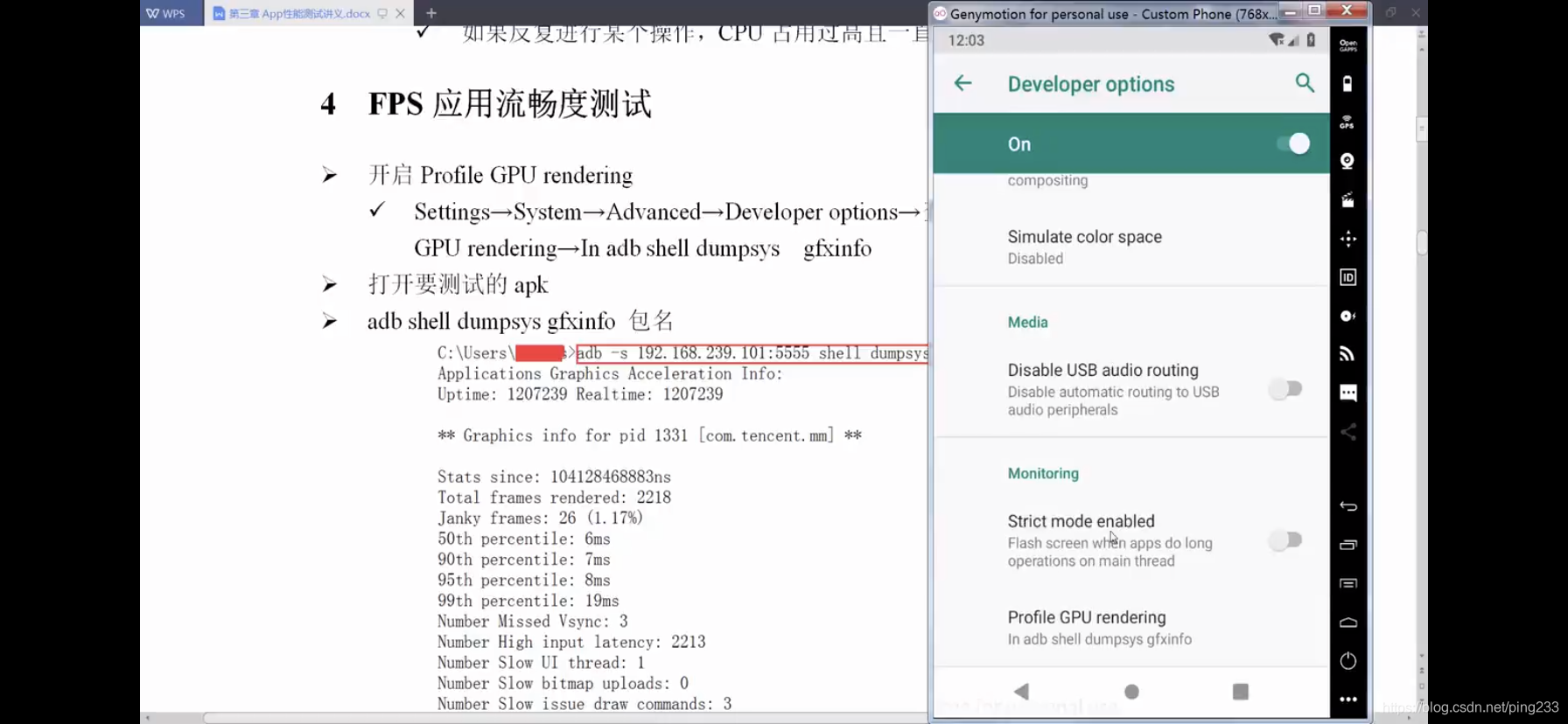The width and height of the screenshot is (1568, 724).
Task: Click the '开启 Profile GPU rendering' bullet line
Action: (x=500, y=175)
